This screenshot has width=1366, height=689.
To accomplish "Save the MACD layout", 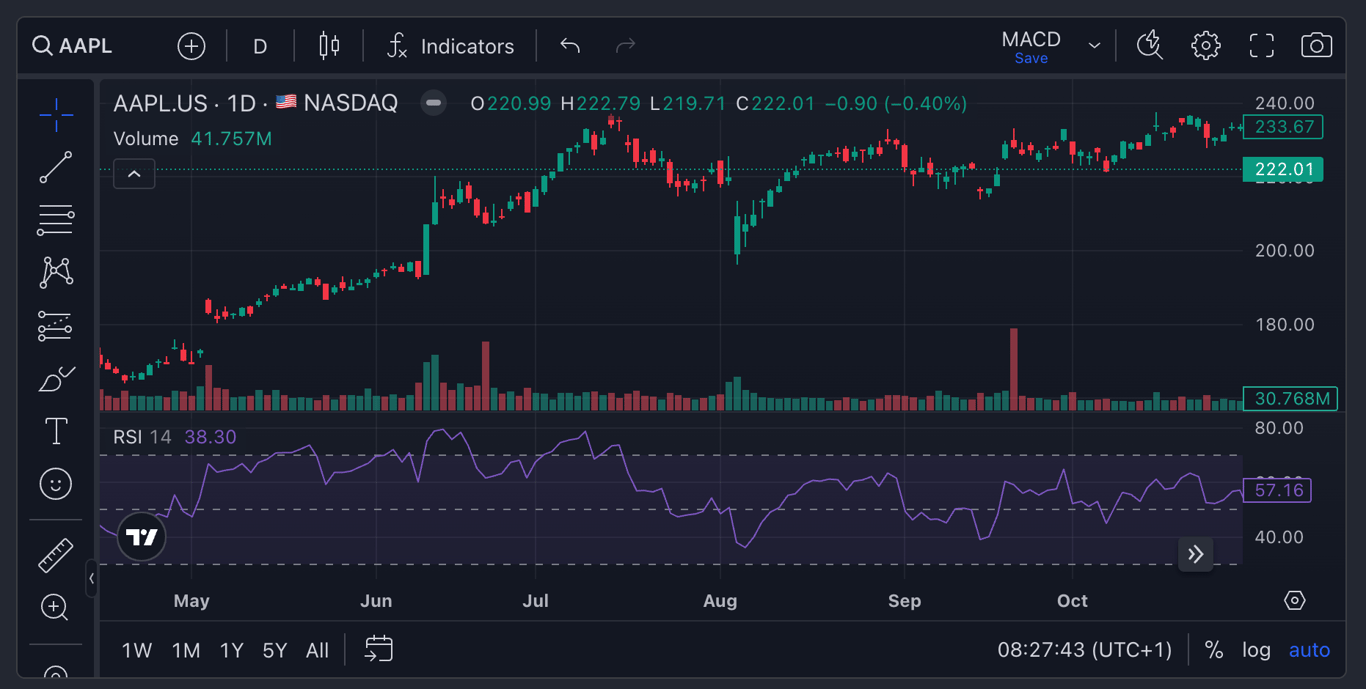I will click(x=1031, y=58).
